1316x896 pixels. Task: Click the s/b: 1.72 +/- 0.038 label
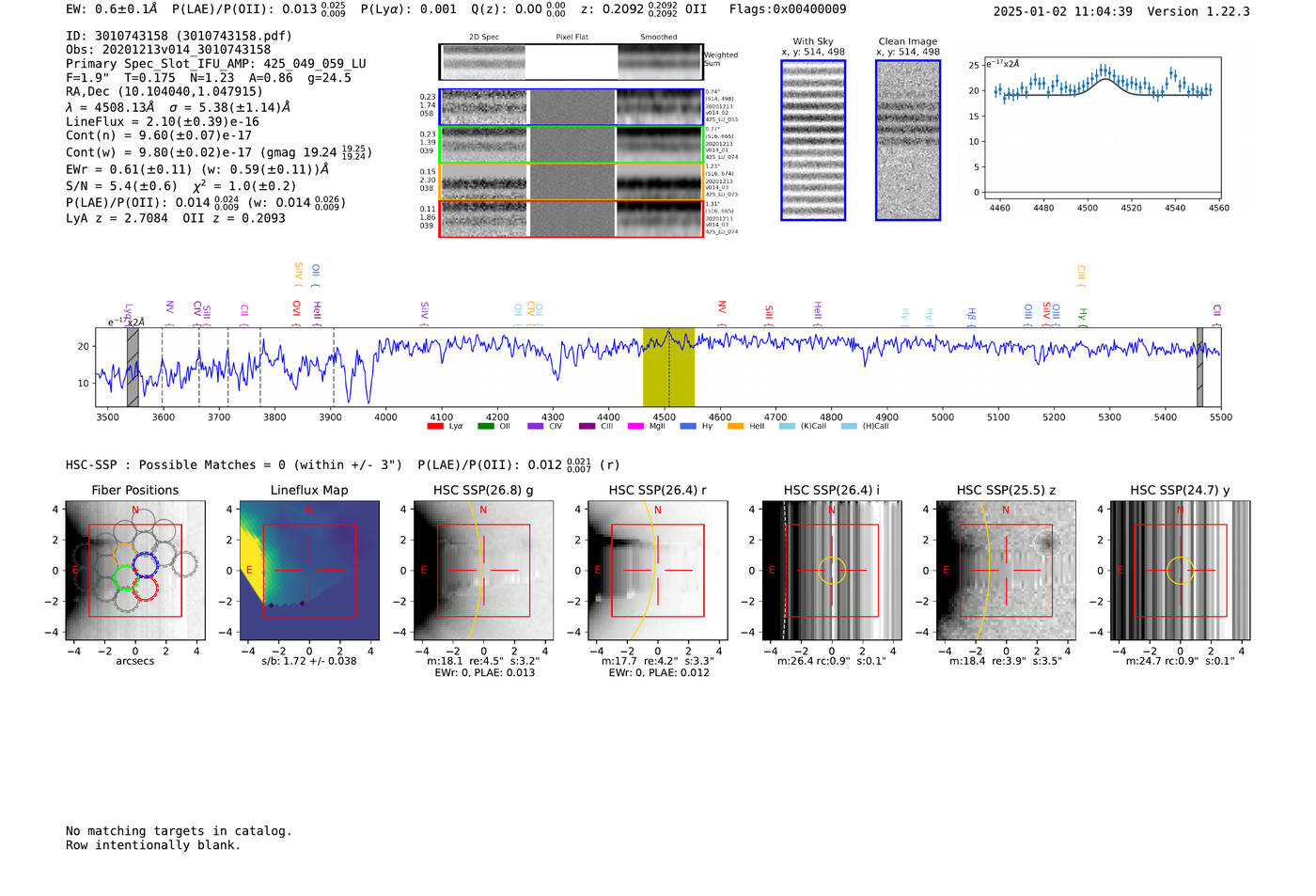309,661
